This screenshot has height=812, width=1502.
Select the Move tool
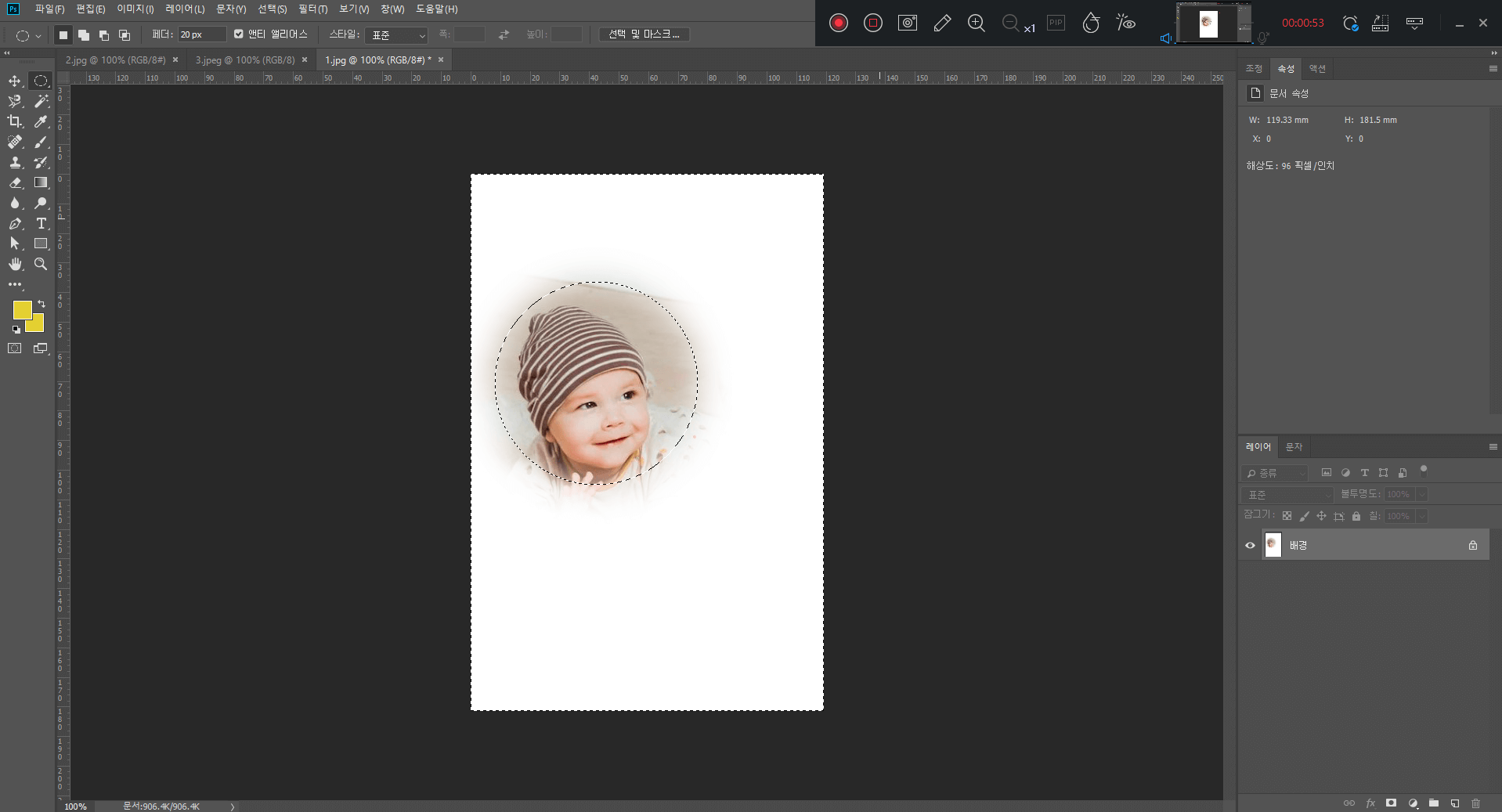point(15,81)
